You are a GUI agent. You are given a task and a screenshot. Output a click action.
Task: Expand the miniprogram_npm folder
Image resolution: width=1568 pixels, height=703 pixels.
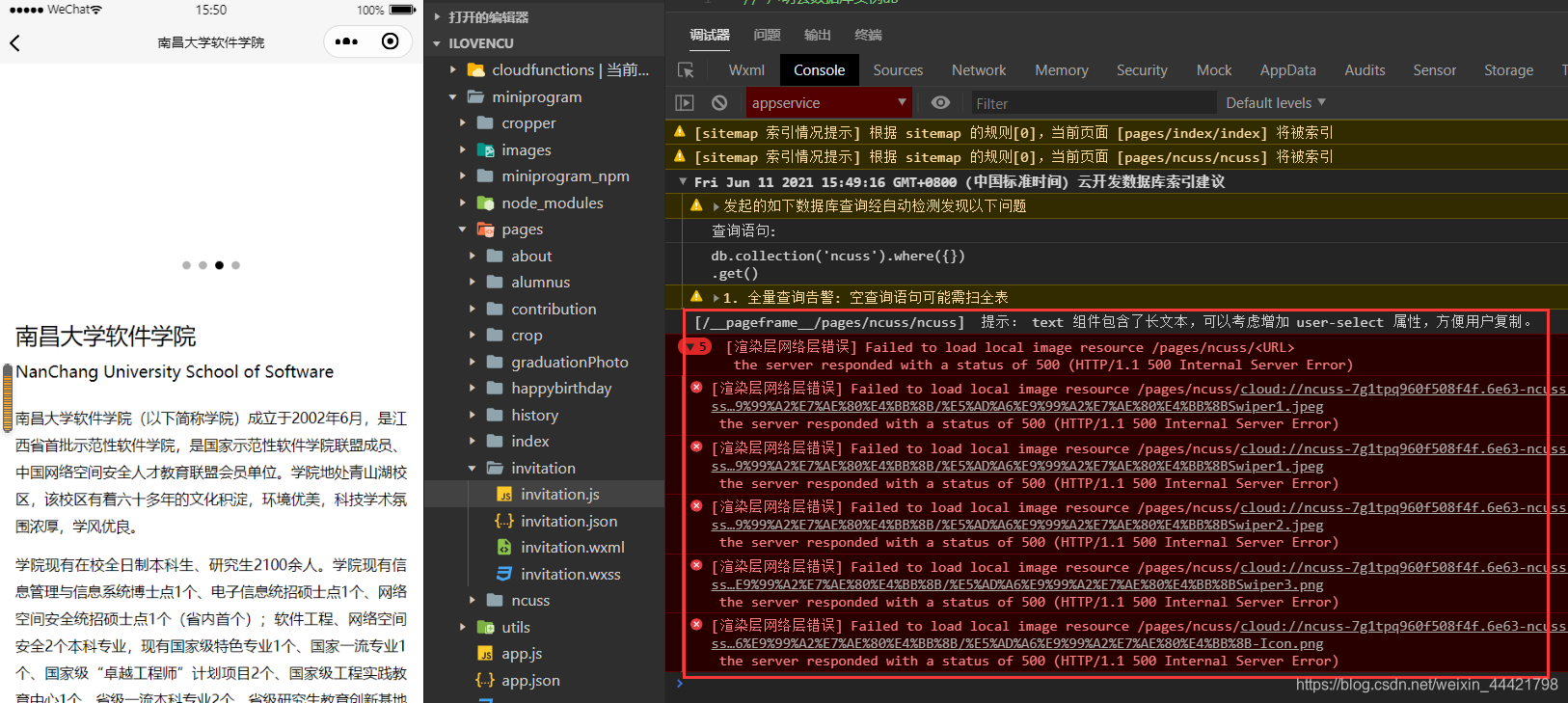[x=463, y=176]
